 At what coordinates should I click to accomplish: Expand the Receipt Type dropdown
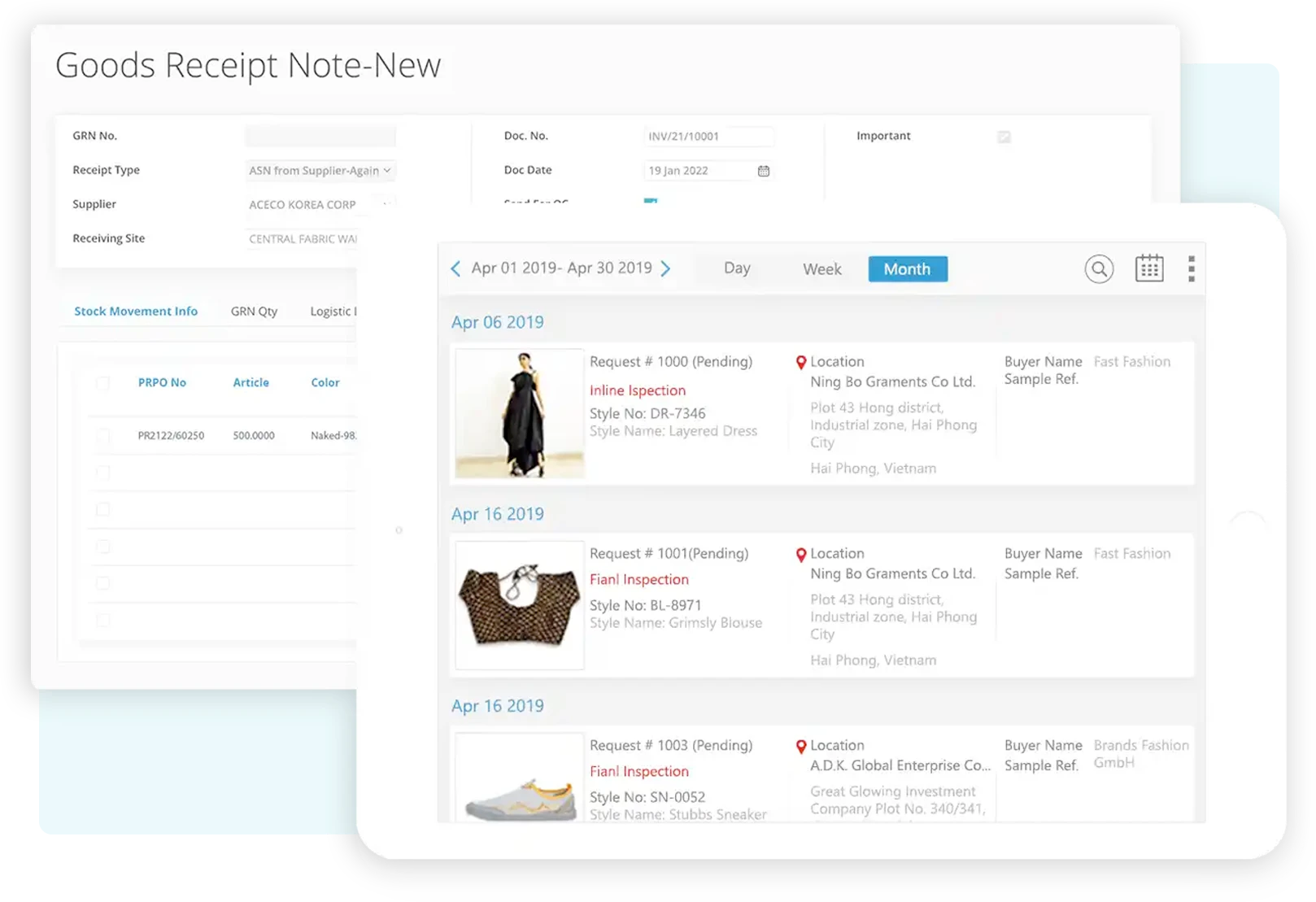click(320, 171)
